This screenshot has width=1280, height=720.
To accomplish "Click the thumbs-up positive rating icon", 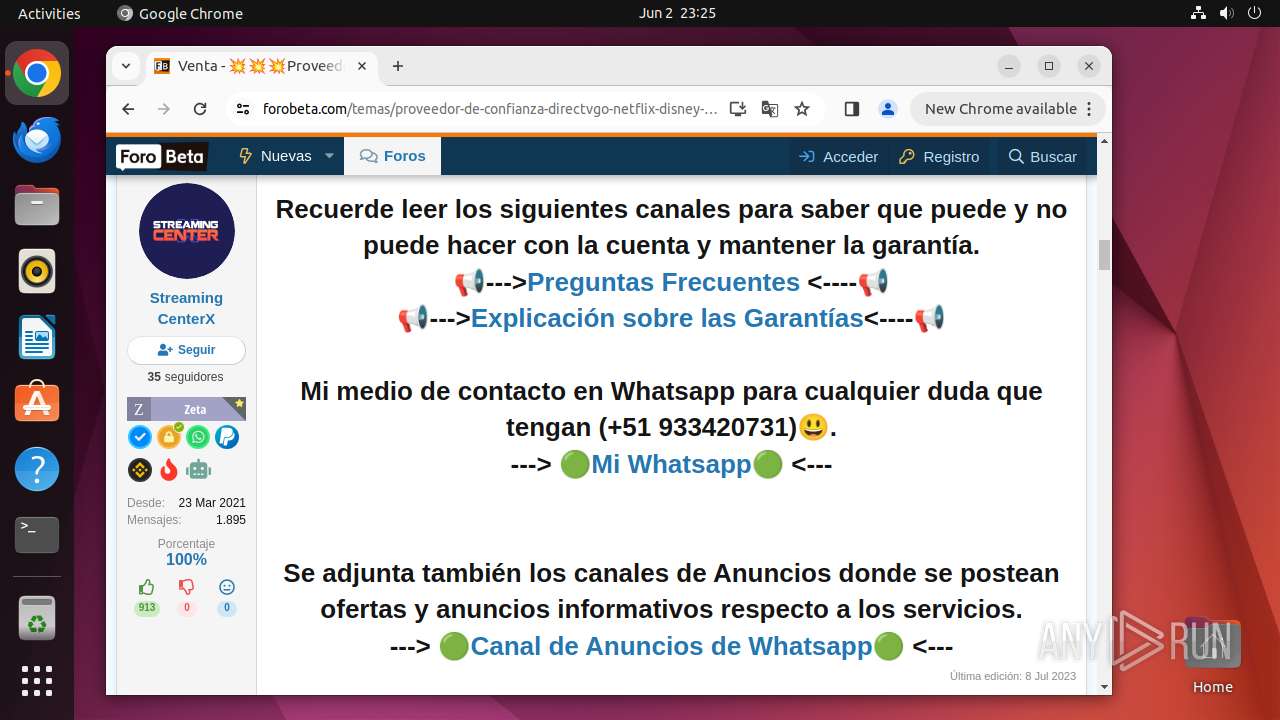I will pyautogui.click(x=147, y=587).
